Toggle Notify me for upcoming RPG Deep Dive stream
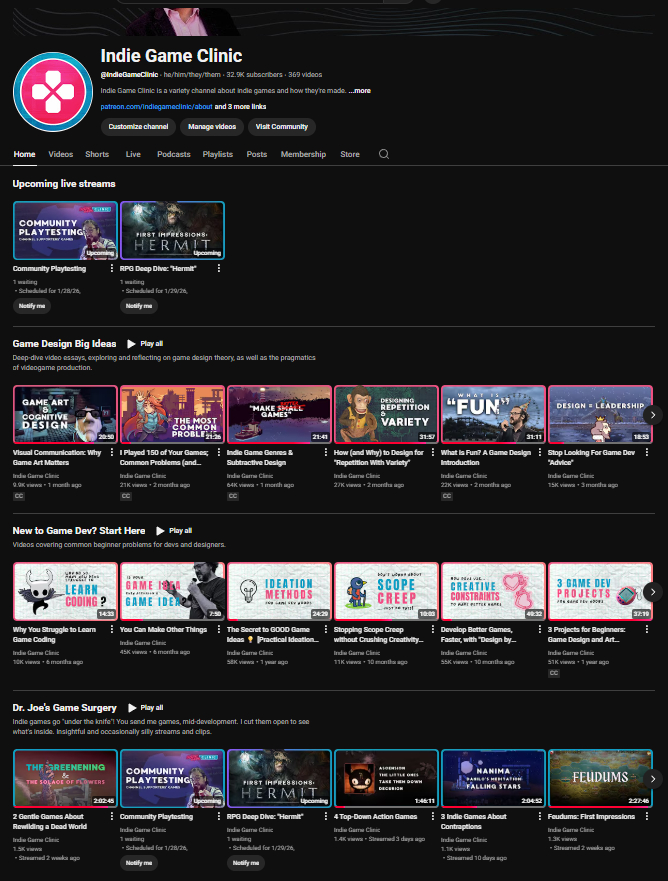Screen dimensions: 668x881 pos(139,306)
